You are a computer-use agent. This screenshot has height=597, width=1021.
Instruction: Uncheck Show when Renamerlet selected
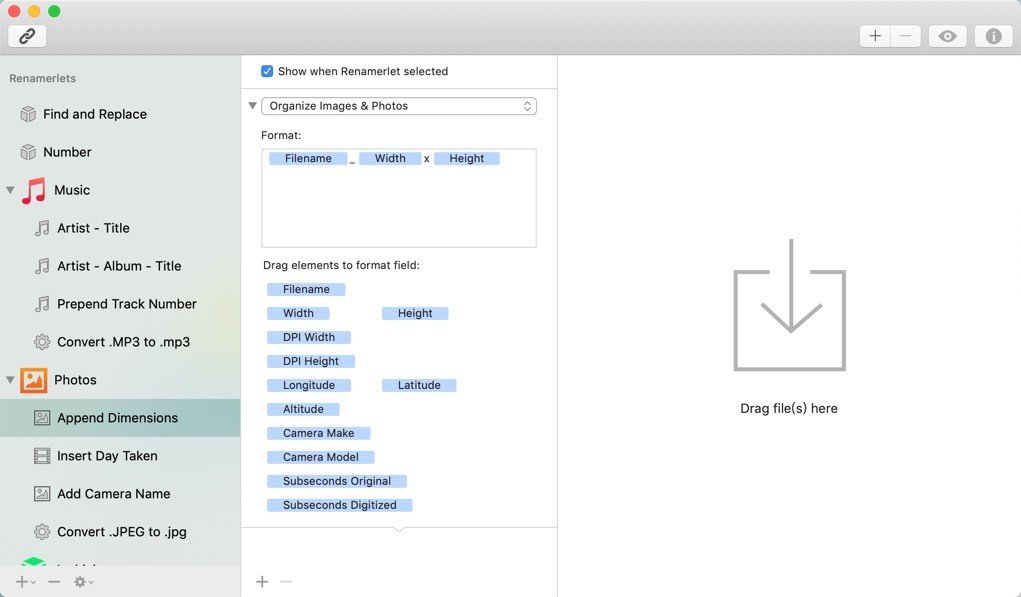pos(267,71)
